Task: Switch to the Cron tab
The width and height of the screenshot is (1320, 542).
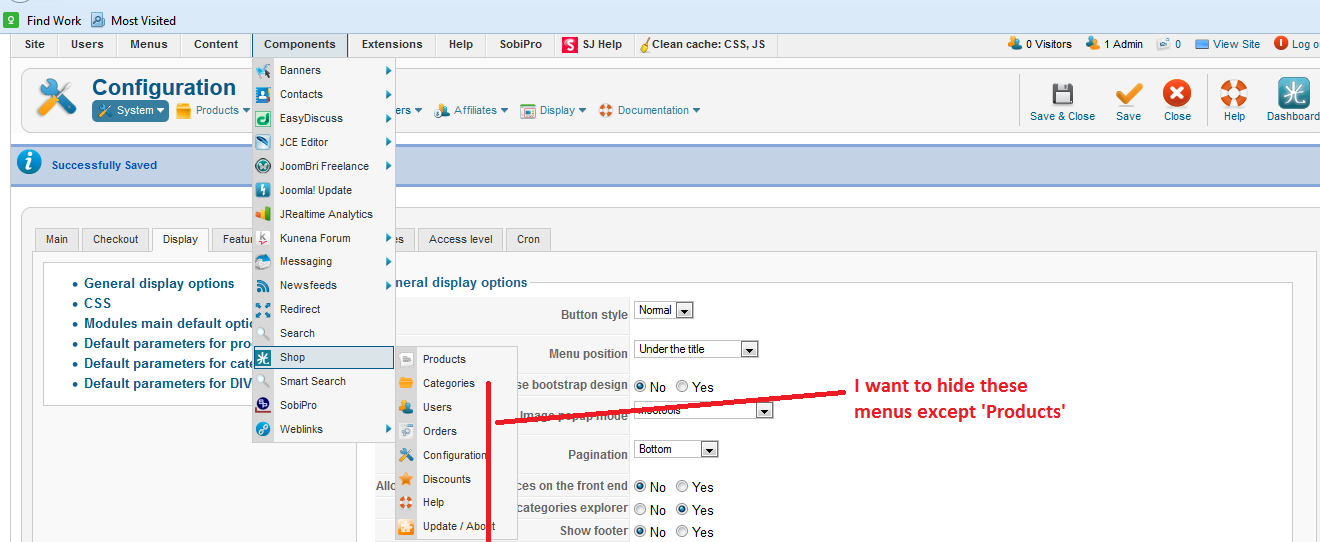Action: coord(529,239)
